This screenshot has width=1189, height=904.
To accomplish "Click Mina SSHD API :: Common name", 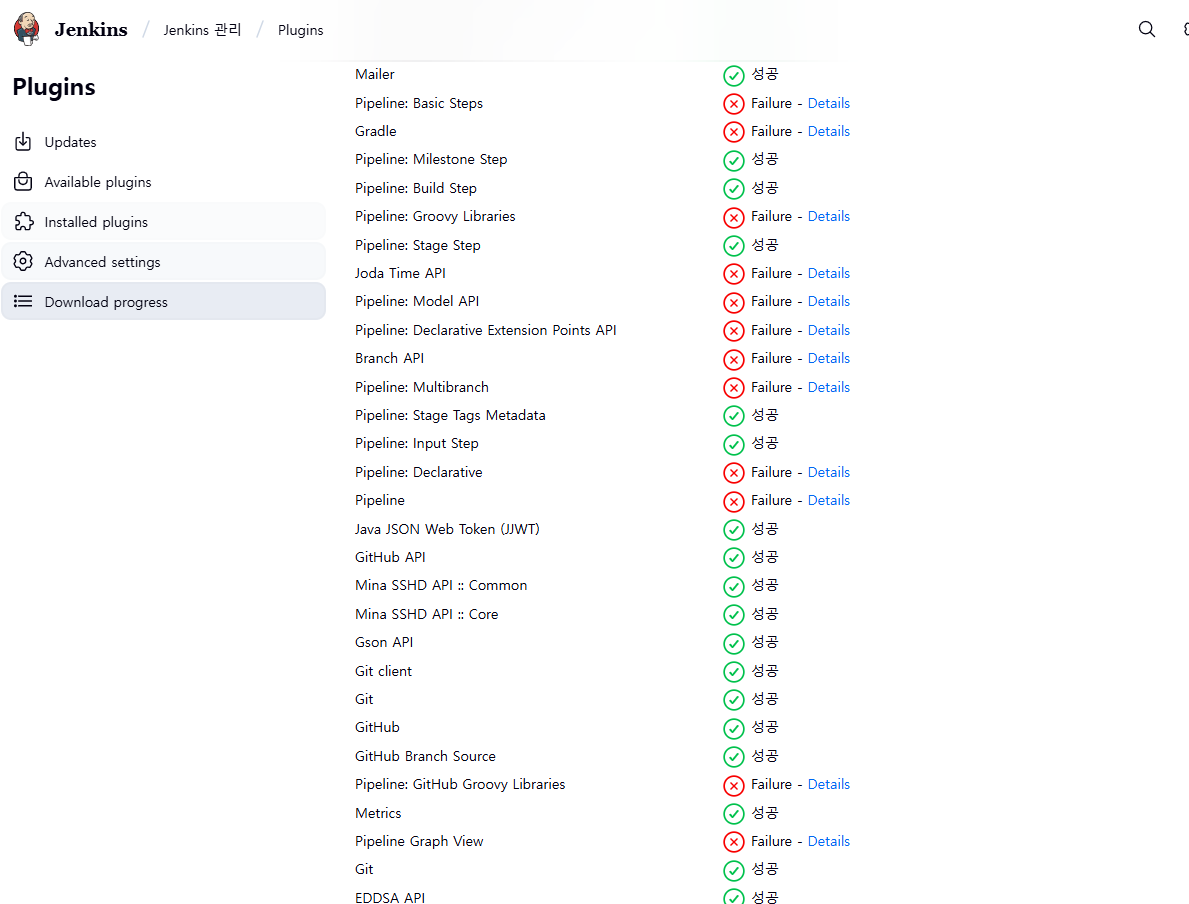I will point(441,585).
